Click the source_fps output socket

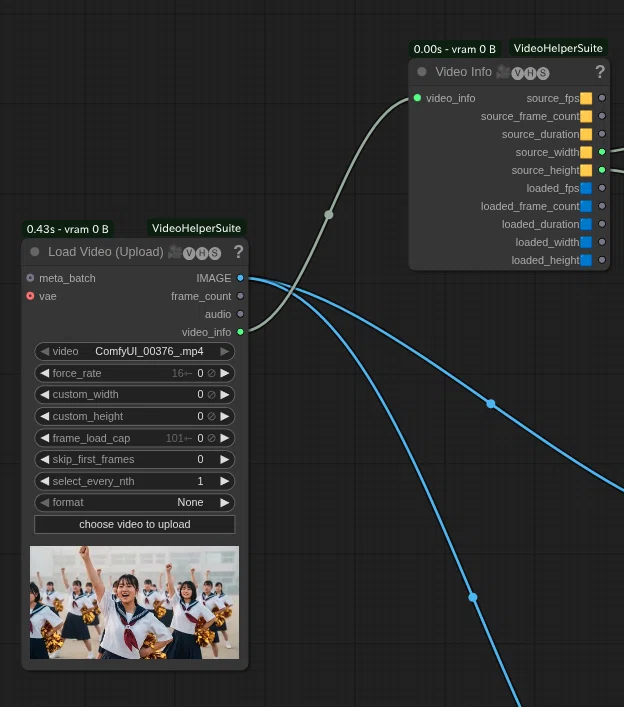point(602,98)
